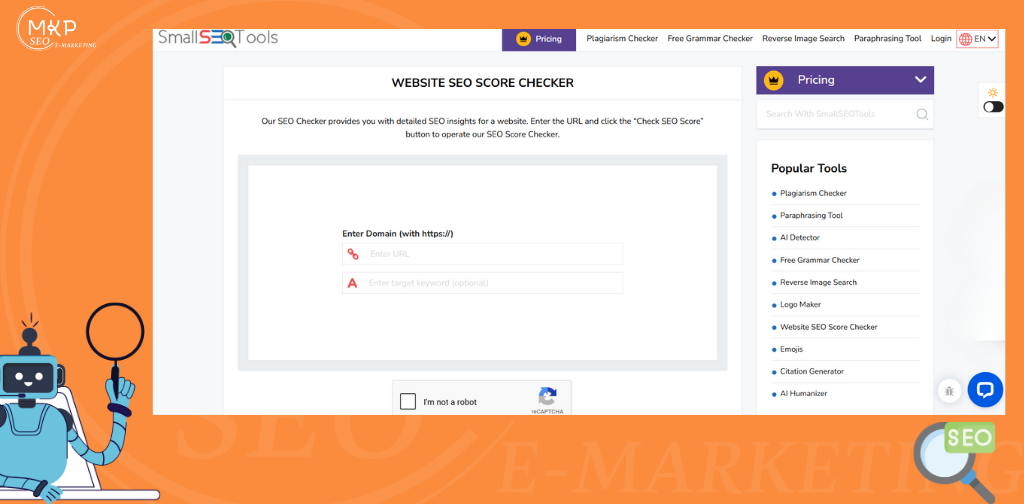The image size is (1024, 504).
Task: Click the Login link
Action: [x=941, y=39]
